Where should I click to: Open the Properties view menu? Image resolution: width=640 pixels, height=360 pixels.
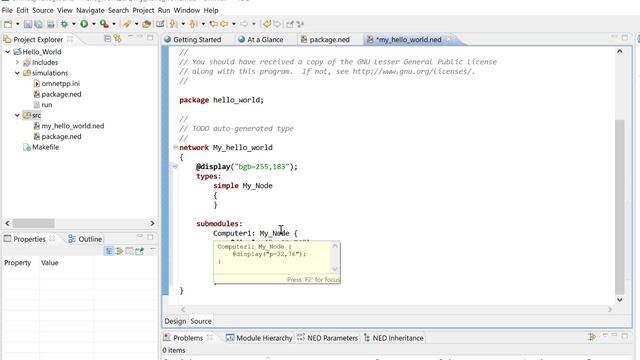pos(152,250)
